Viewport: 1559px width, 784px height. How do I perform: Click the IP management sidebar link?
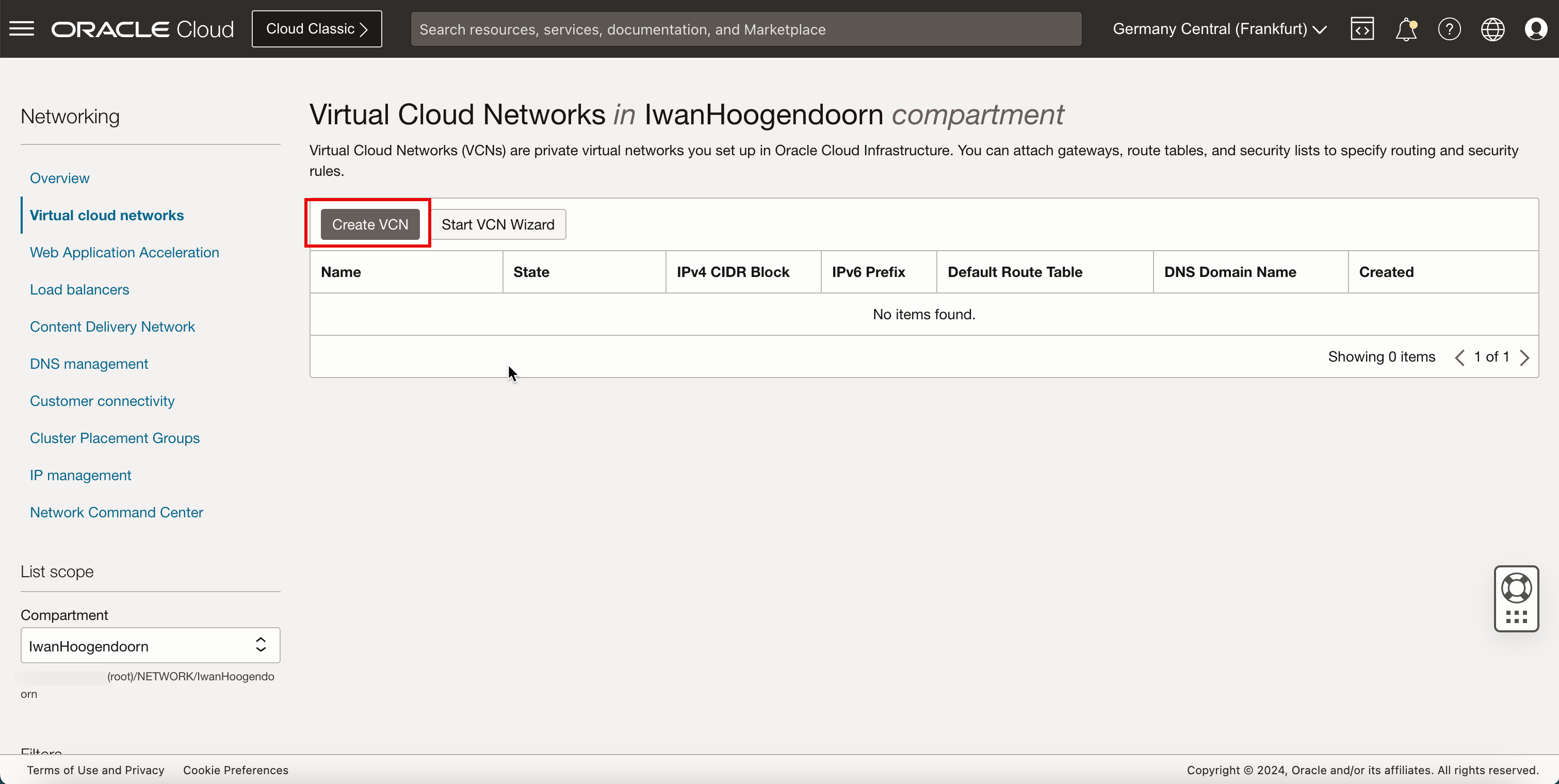[x=81, y=475]
